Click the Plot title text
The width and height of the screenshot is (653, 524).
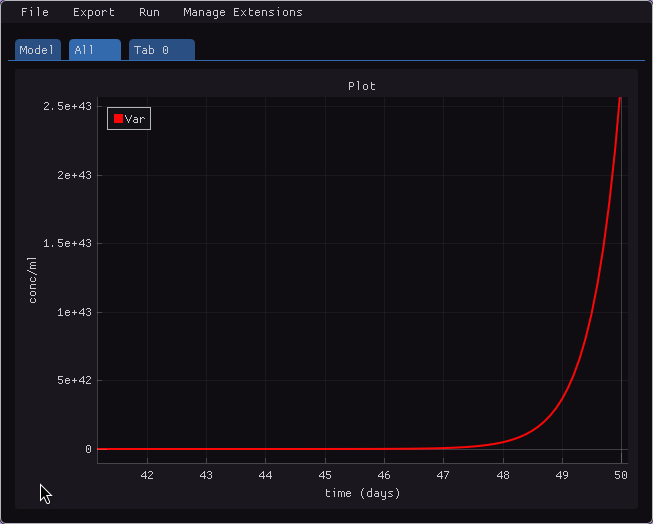click(361, 86)
